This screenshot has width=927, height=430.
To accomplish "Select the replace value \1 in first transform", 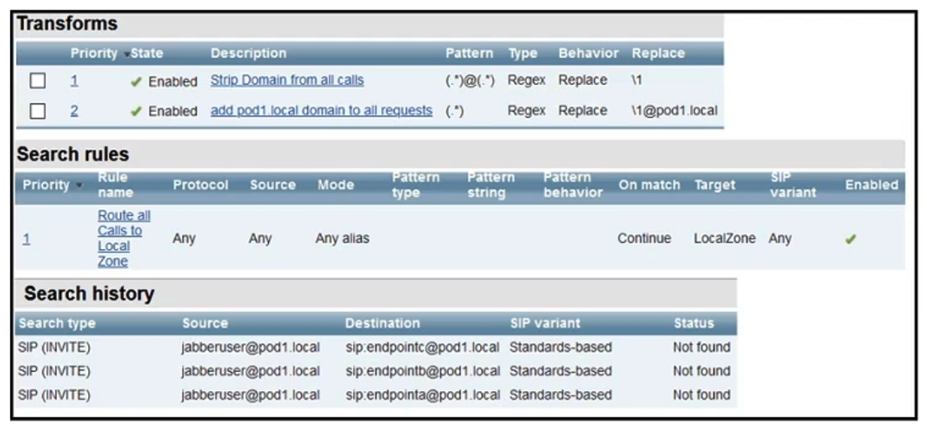I will click(x=637, y=80).
